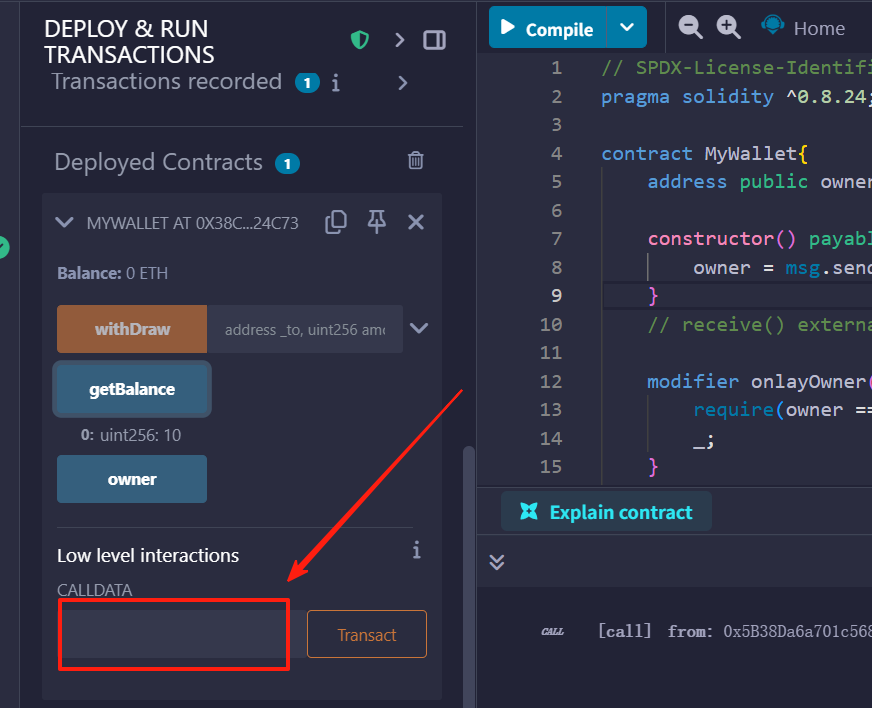Viewport: 872px width, 708px height.
Task: Click the [call] from address log entry
Action: pos(735,631)
